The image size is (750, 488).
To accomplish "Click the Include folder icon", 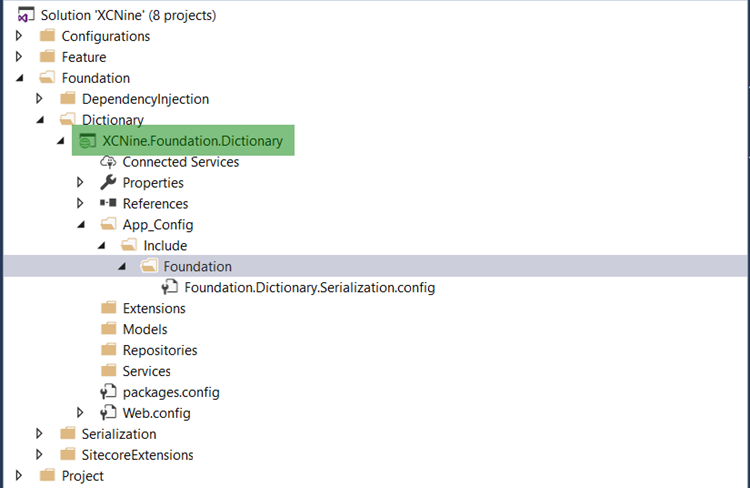I will (129, 245).
